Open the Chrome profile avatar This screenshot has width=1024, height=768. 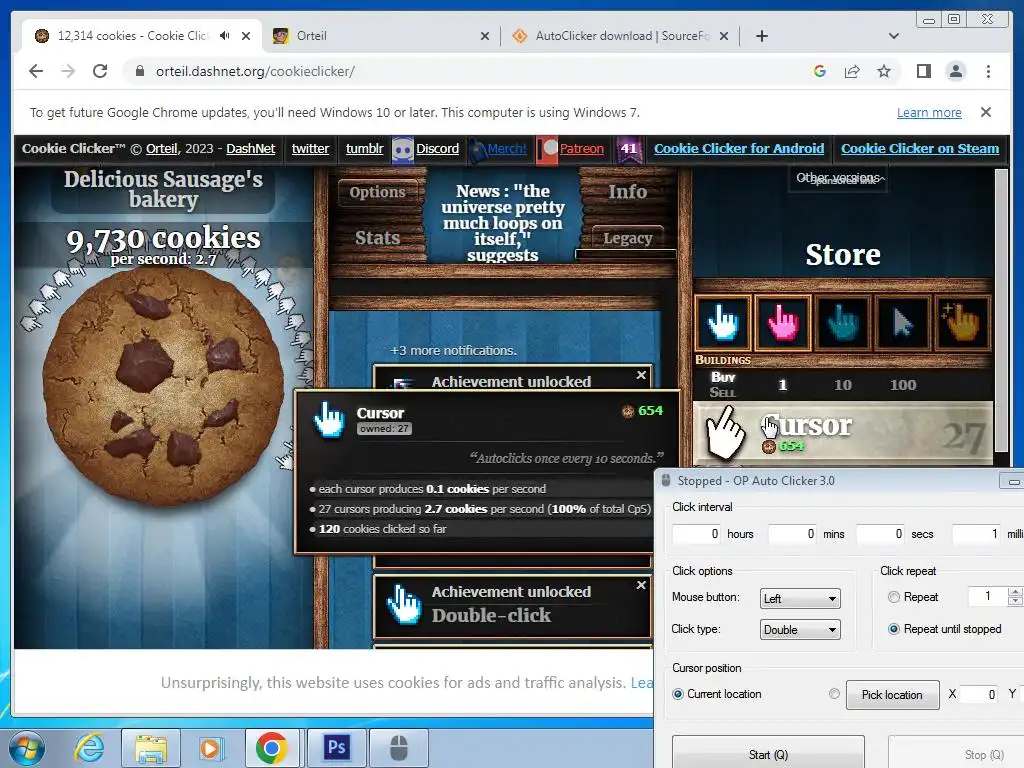click(955, 71)
